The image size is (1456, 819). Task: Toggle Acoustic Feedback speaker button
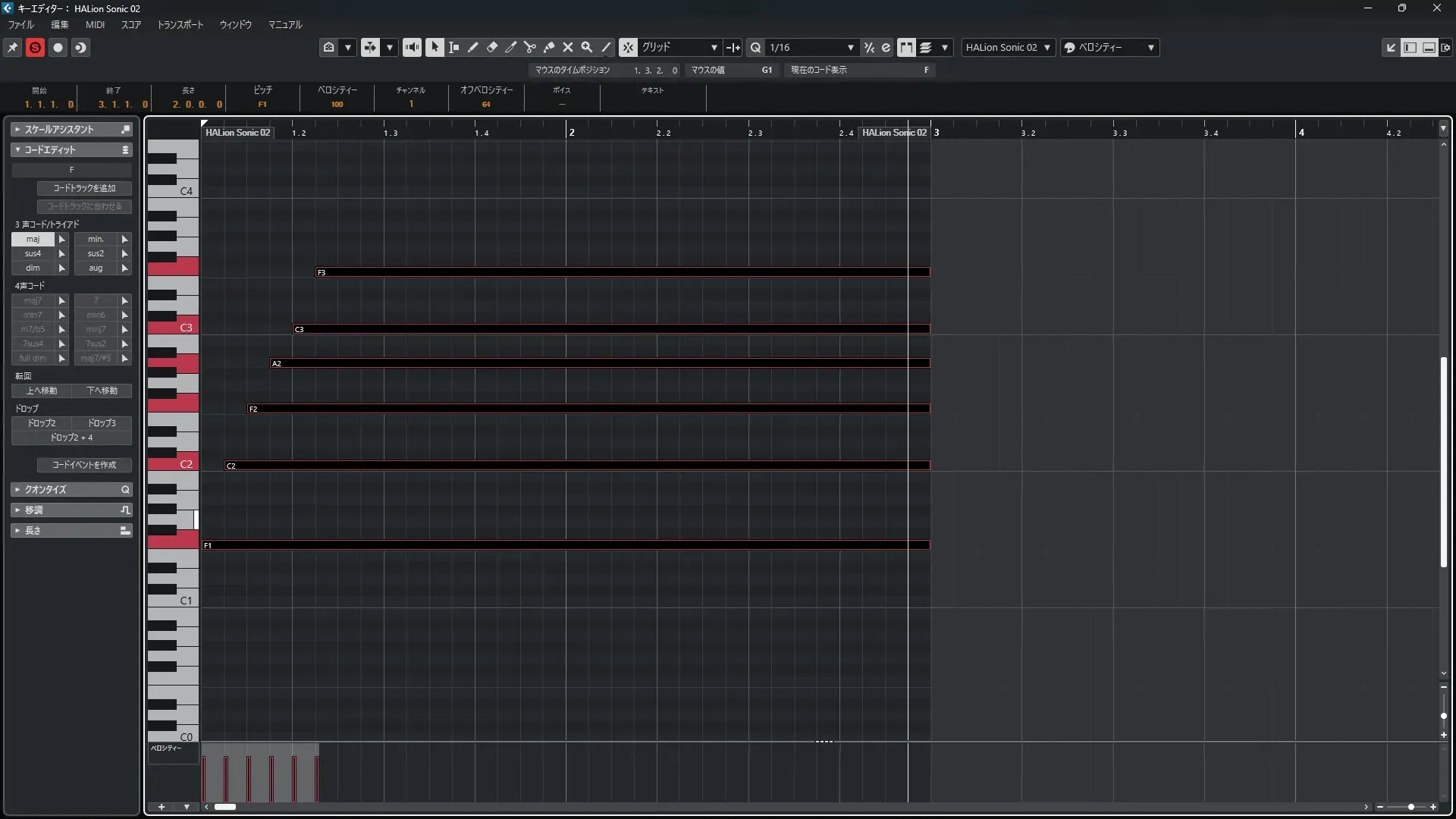(x=412, y=47)
